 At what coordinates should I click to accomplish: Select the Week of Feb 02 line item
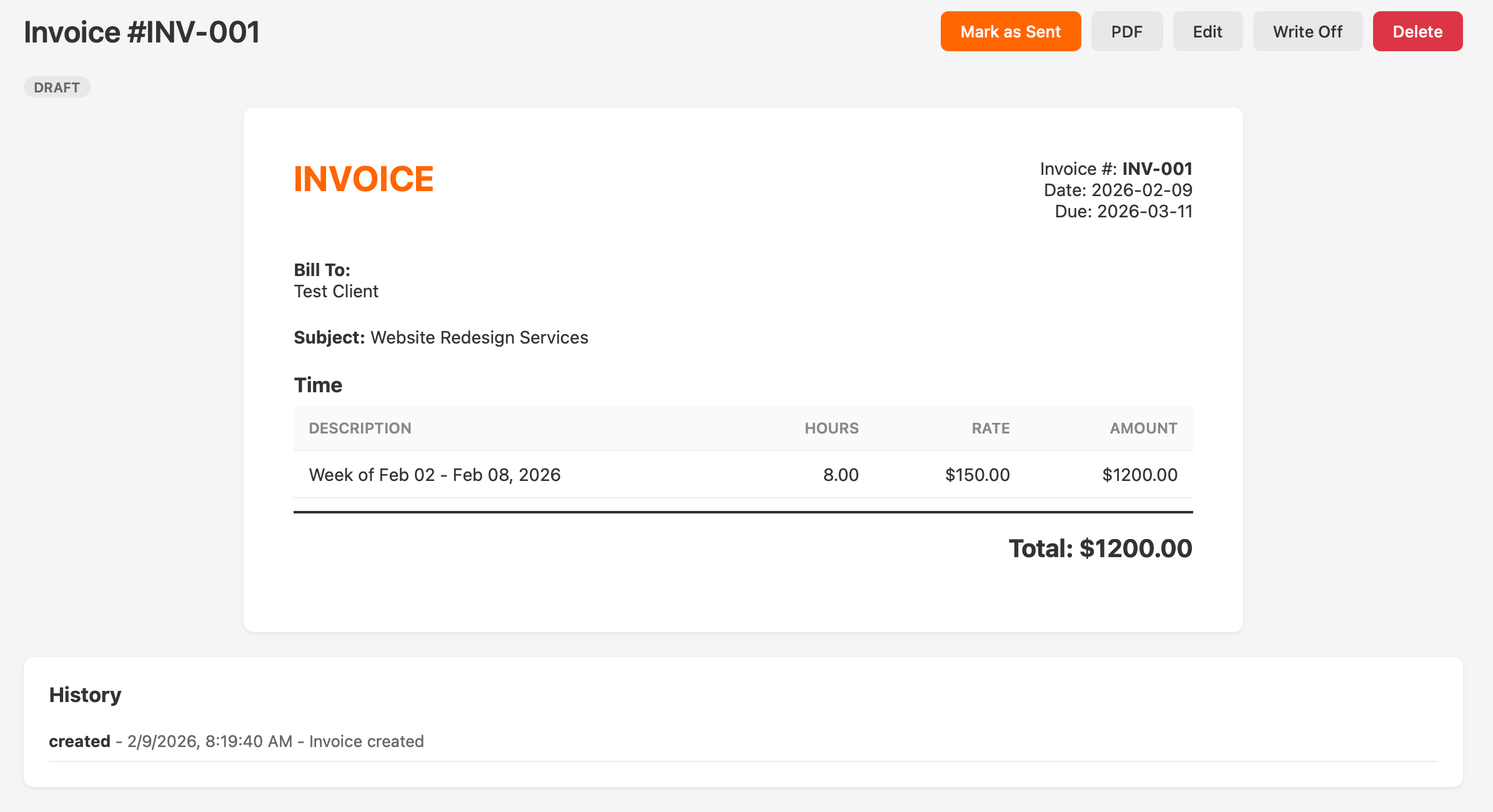[x=435, y=475]
